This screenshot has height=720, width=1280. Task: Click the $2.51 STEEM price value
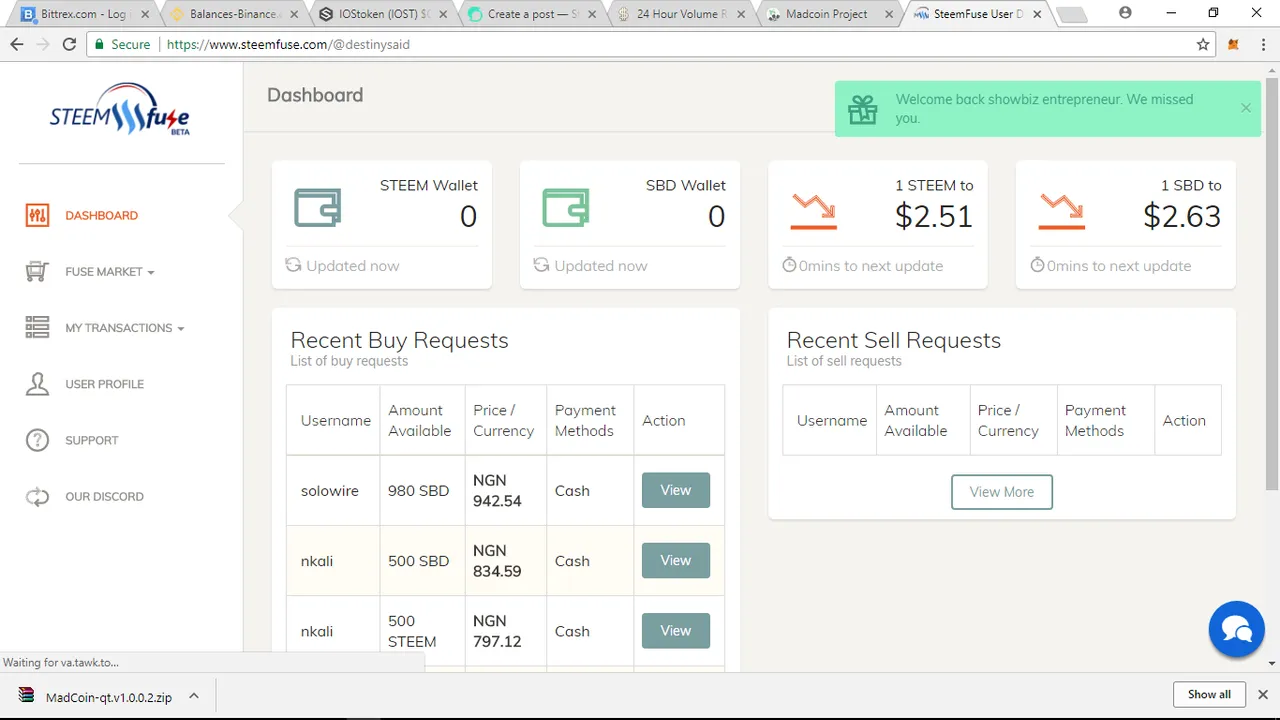(x=933, y=216)
